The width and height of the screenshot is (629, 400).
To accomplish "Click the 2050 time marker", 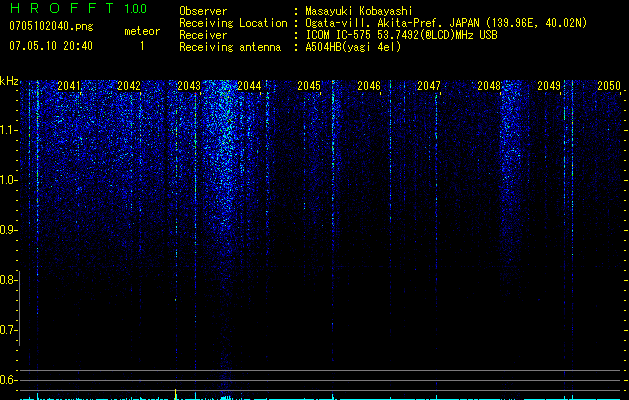I will point(609,86).
